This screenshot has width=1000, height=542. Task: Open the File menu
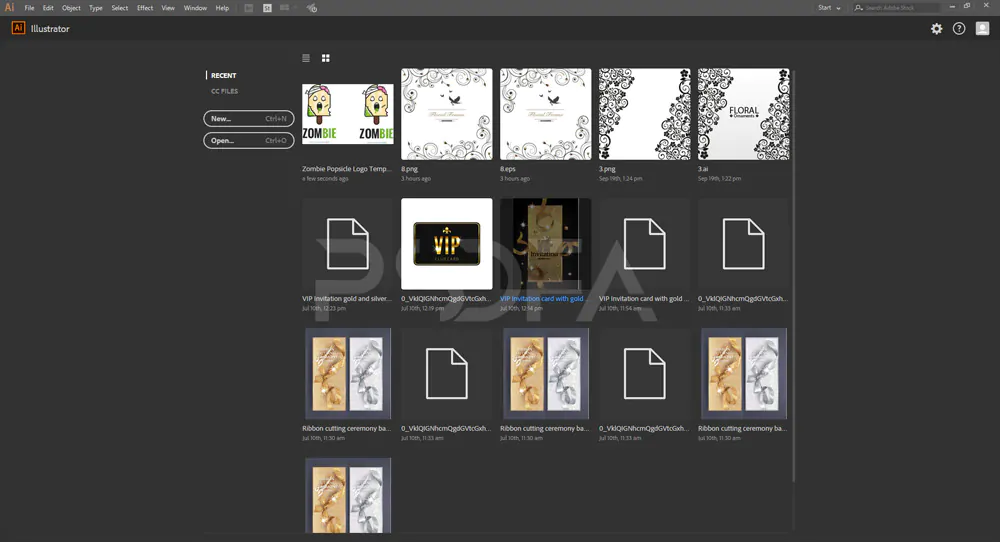click(29, 8)
